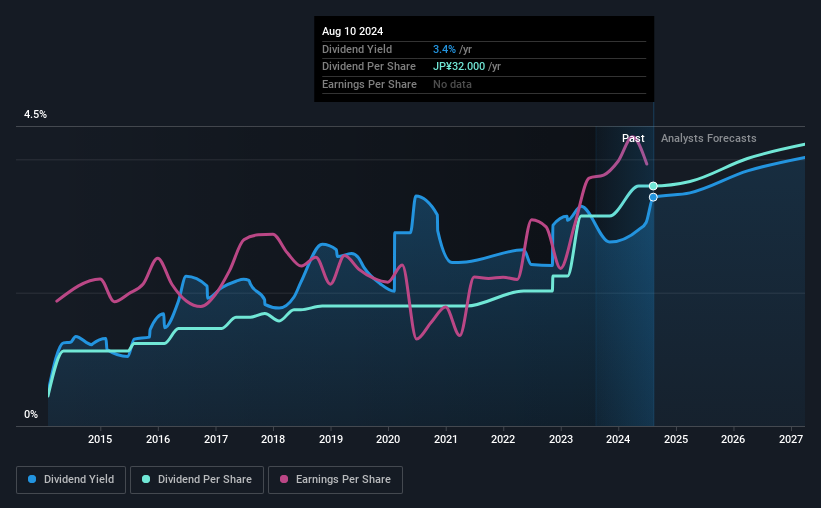Image resolution: width=821 pixels, height=508 pixels.
Task: Click the Past label on the chart
Action: 633,138
